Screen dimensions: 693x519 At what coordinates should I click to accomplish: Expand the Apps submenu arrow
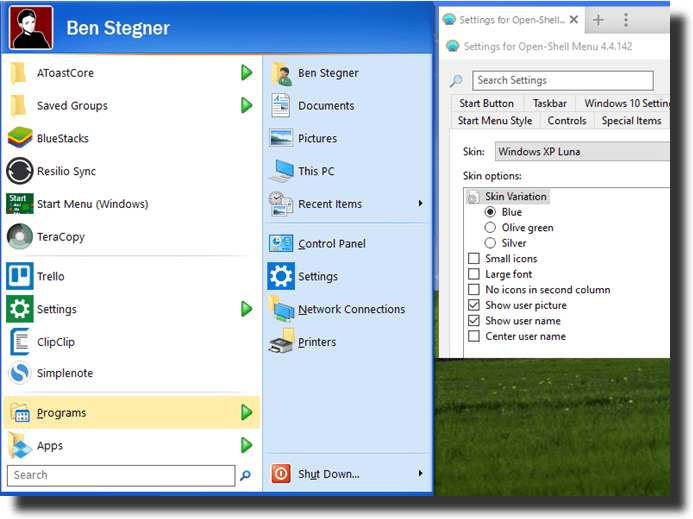[247, 445]
